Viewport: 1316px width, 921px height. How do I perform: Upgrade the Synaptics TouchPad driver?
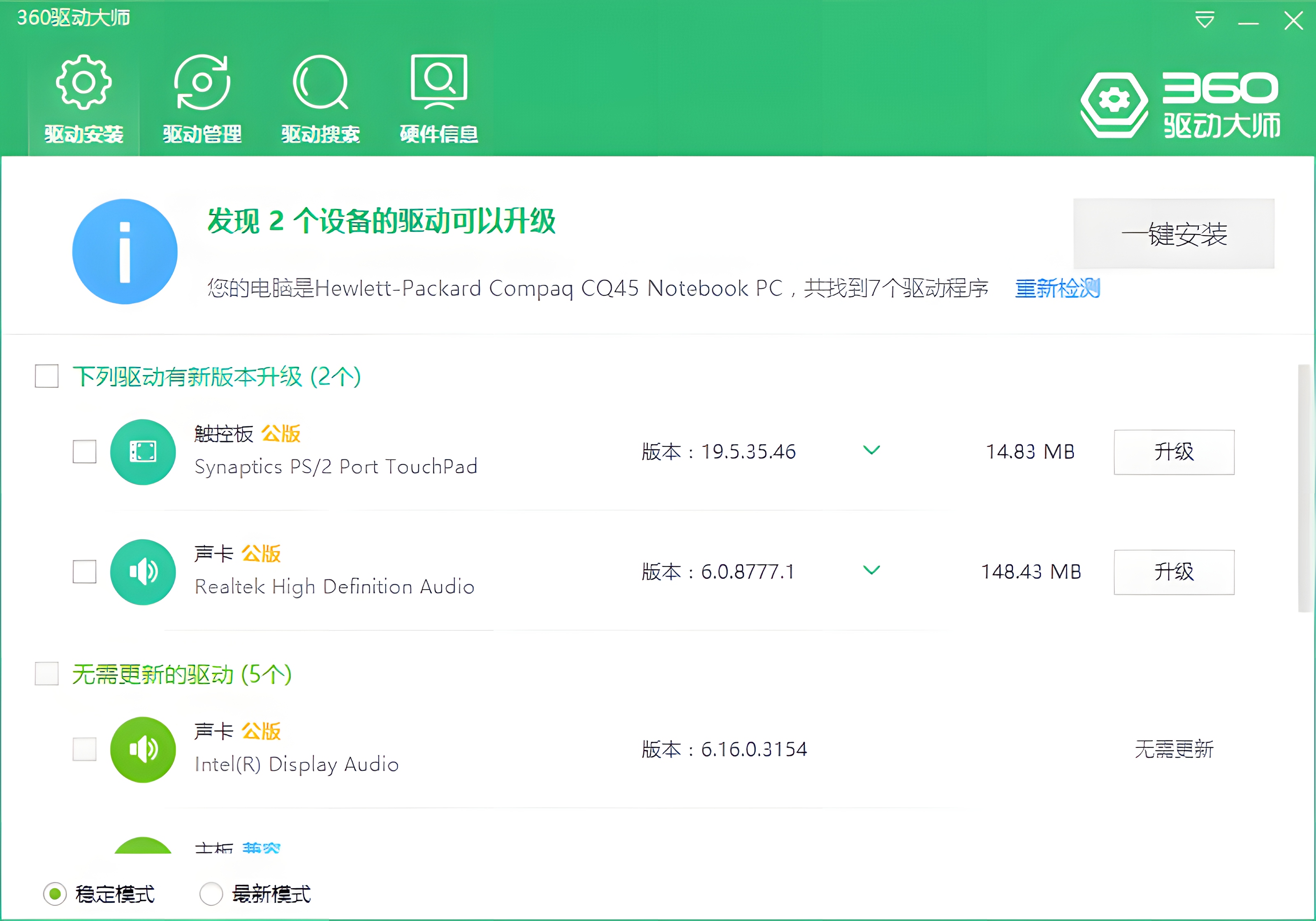1174,452
